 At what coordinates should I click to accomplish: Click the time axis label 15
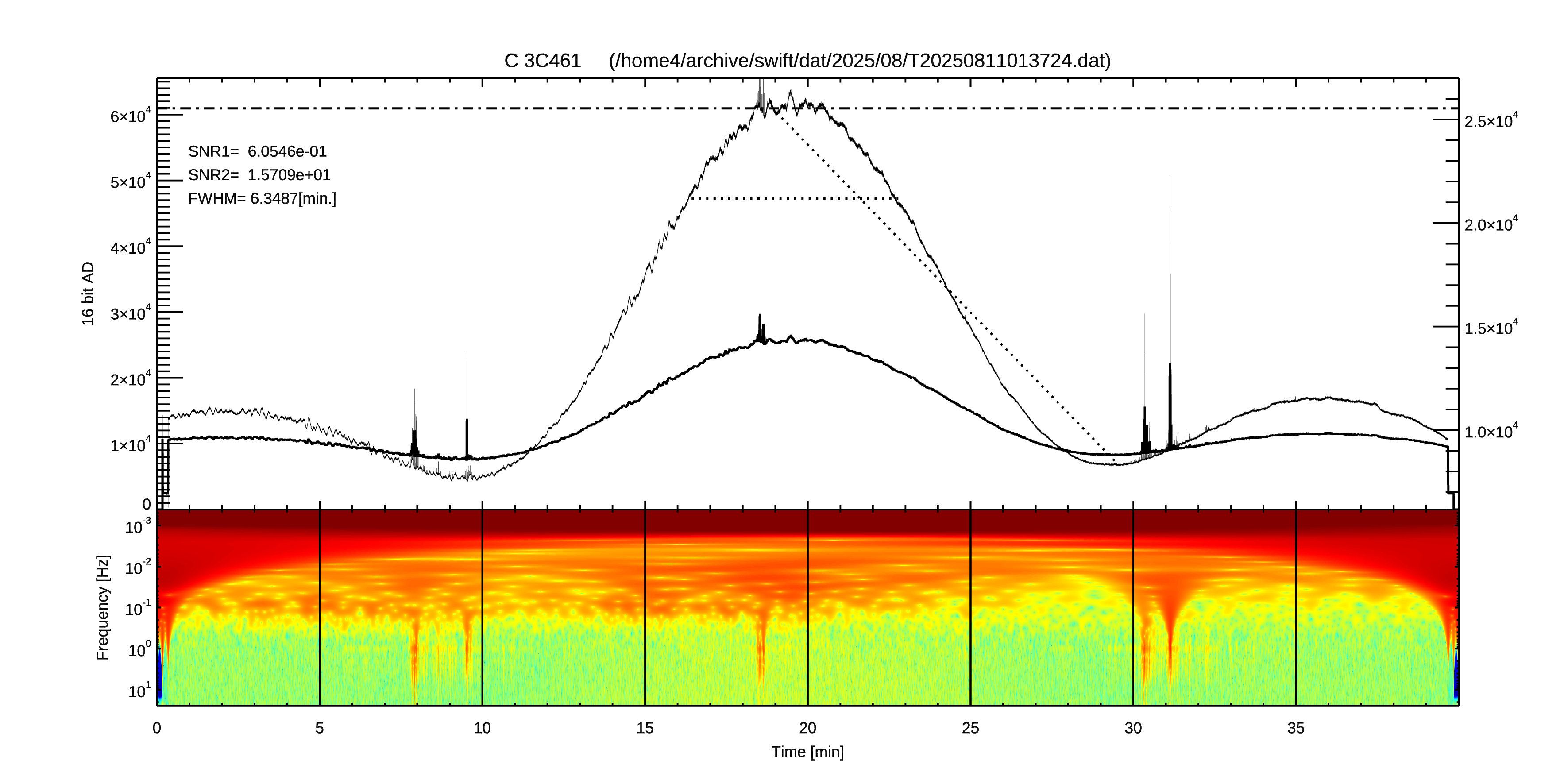click(645, 728)
